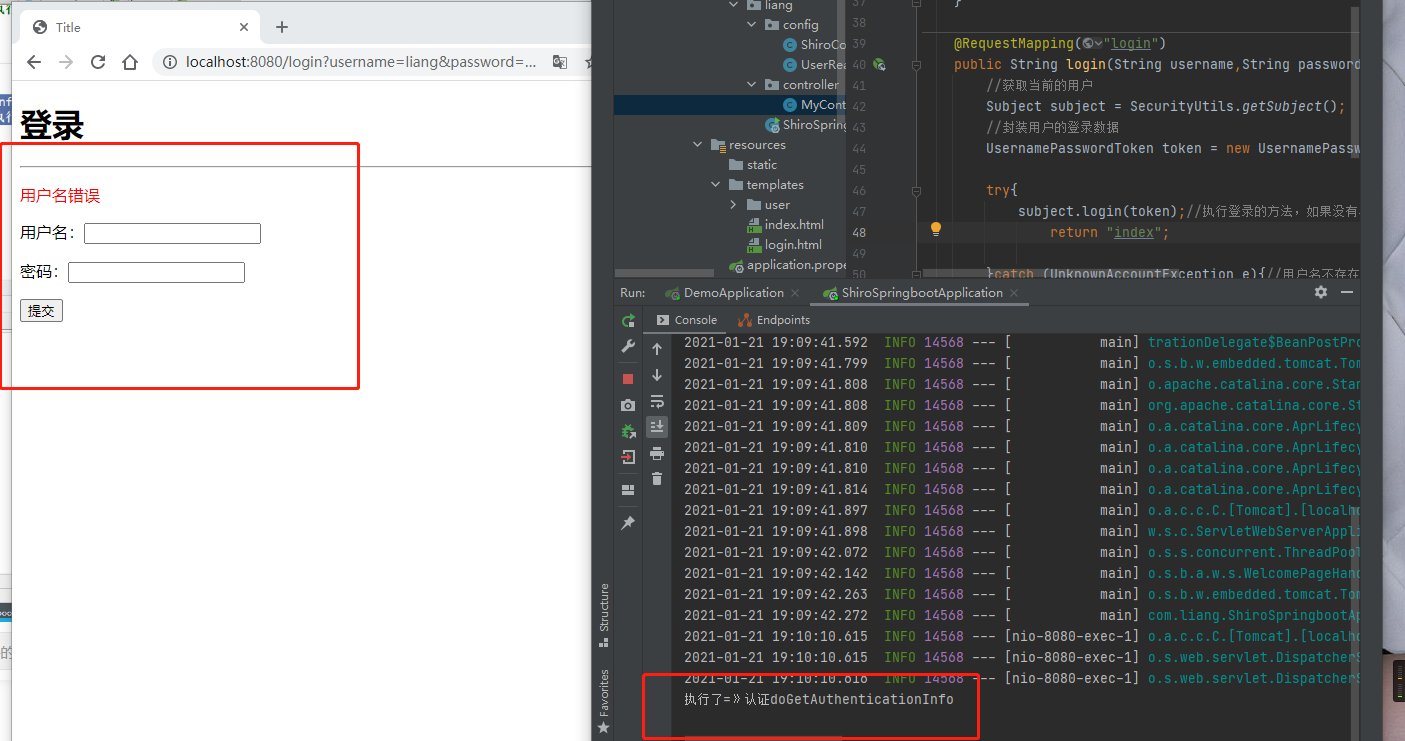This screenshot has height=741, width=1405.
Task: Toggle the pin tab icon in Run panel
Action: point(628,523)
